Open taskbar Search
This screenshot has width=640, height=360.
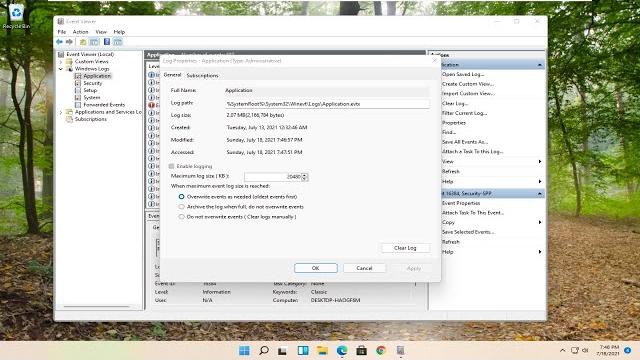point(264,350)
